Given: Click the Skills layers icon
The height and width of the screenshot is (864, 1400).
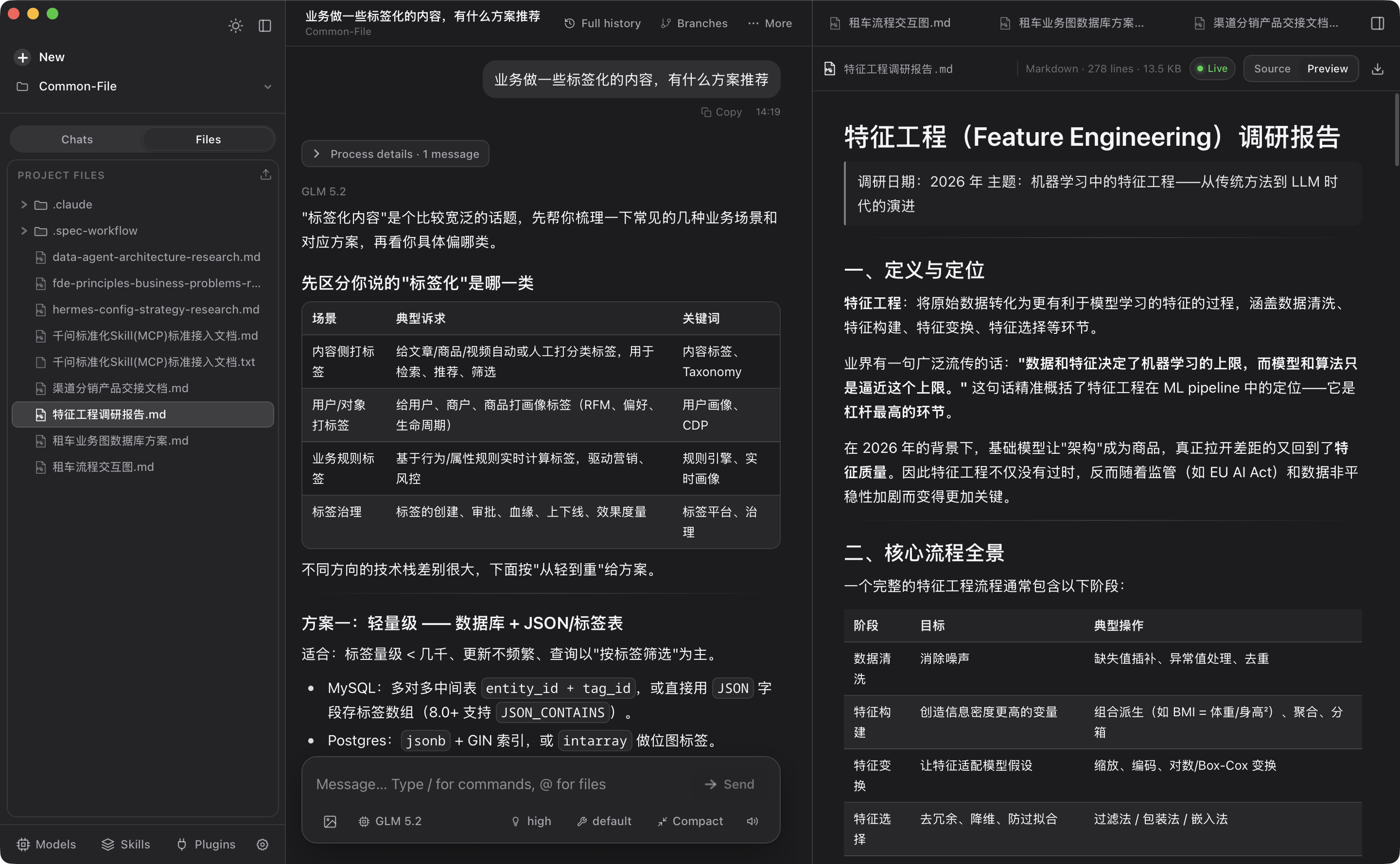Looking at the screenshot, I should coord(108,845).
